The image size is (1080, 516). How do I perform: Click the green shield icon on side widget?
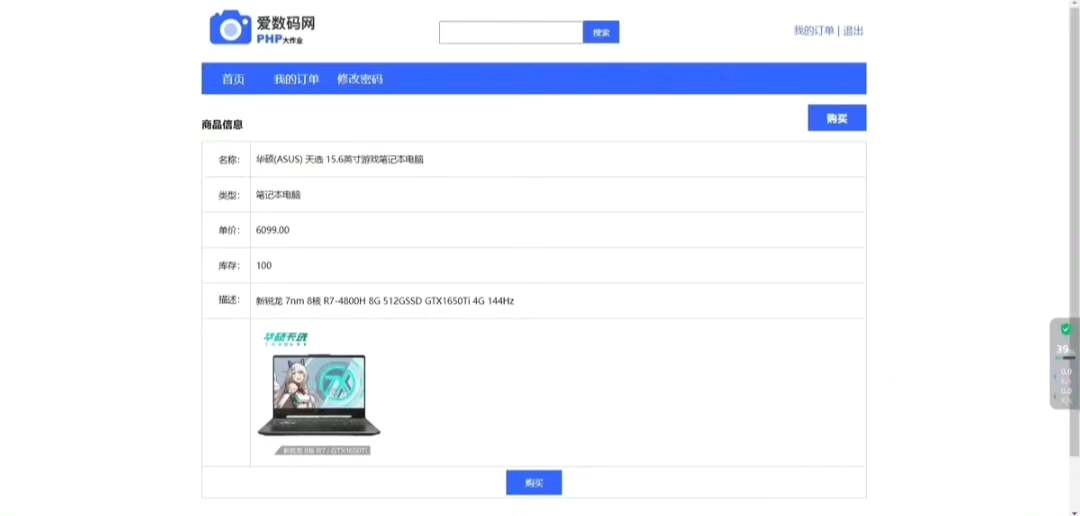click(1066, 329)
